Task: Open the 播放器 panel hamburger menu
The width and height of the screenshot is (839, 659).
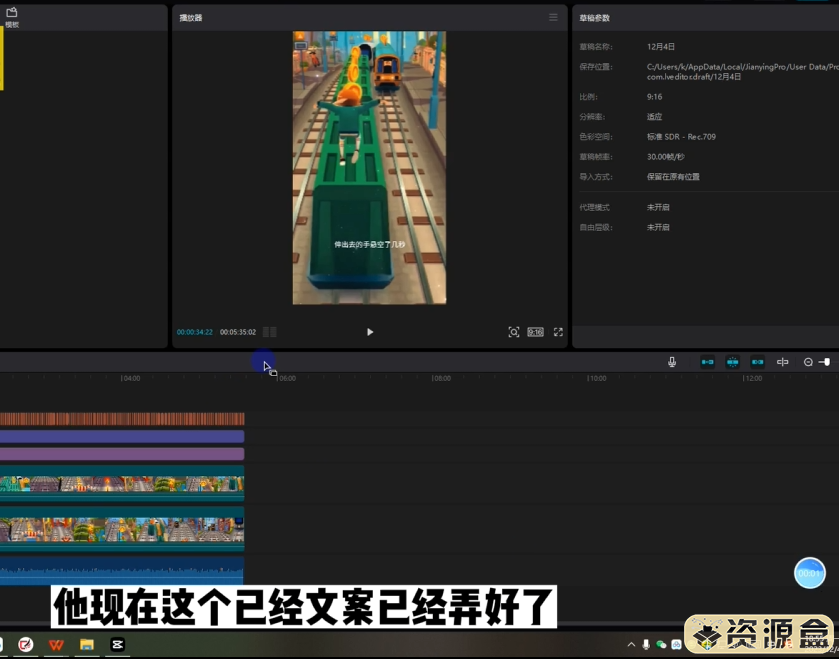Action: tap(553, 18)
